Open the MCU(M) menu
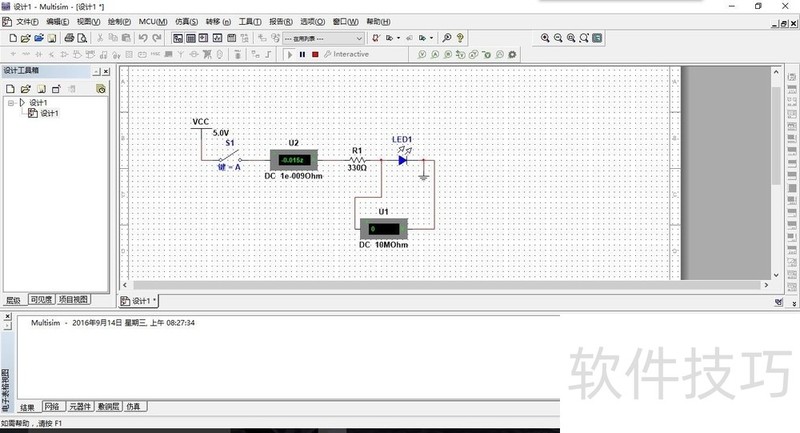 153,21
